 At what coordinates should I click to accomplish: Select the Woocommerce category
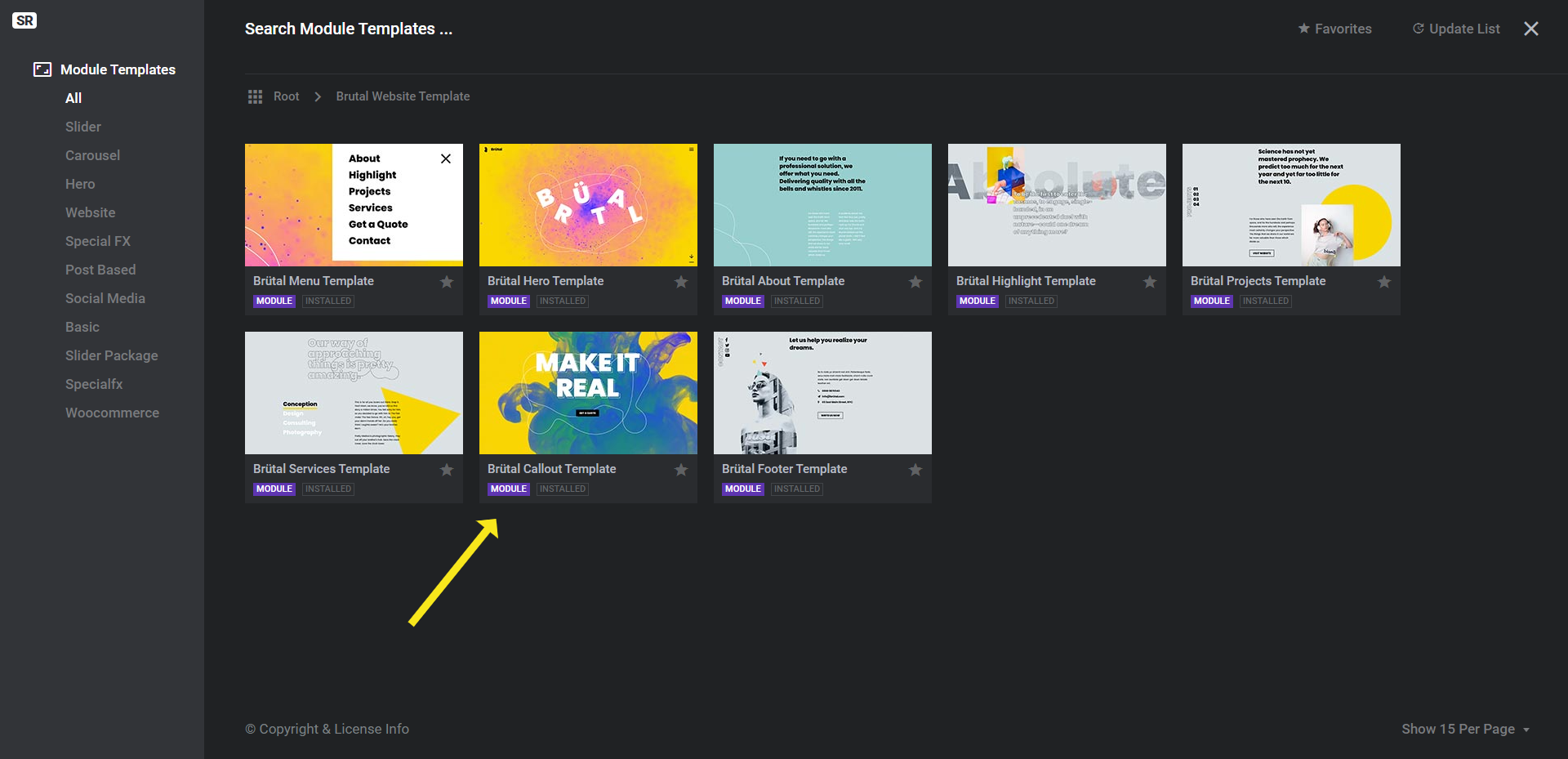[112, 413]
